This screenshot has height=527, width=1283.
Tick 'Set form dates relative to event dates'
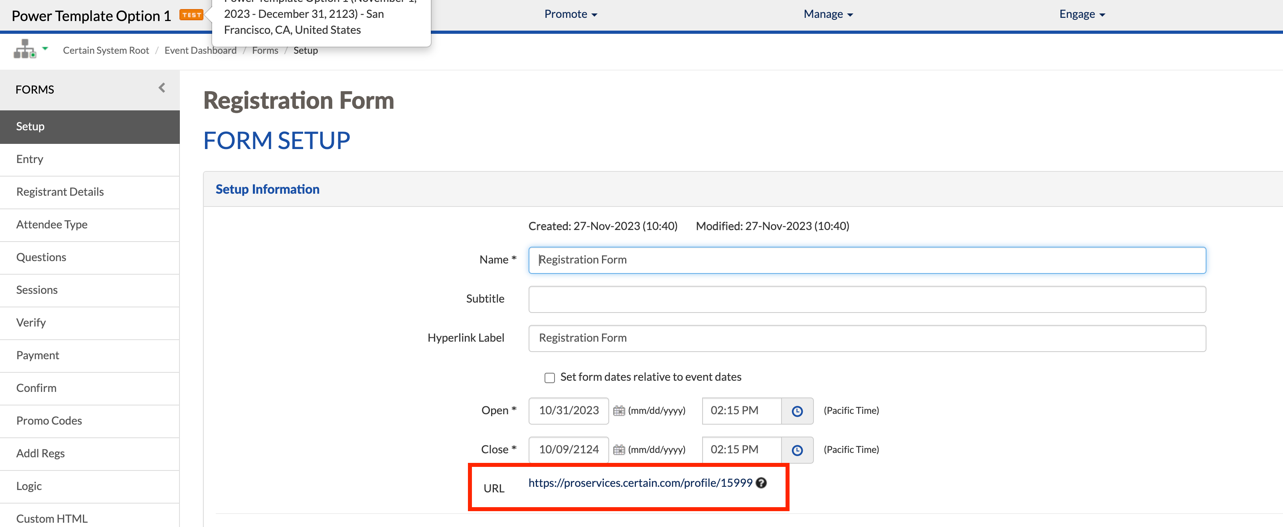(549, 378)
